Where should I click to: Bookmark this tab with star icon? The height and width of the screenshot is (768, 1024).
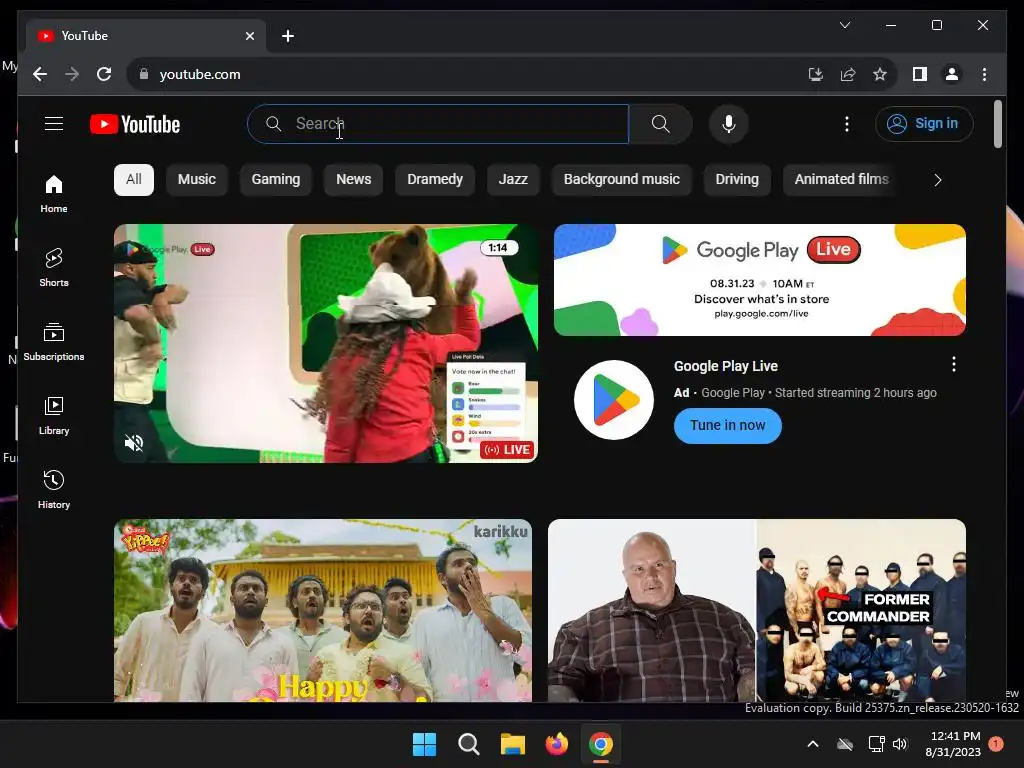880,74
